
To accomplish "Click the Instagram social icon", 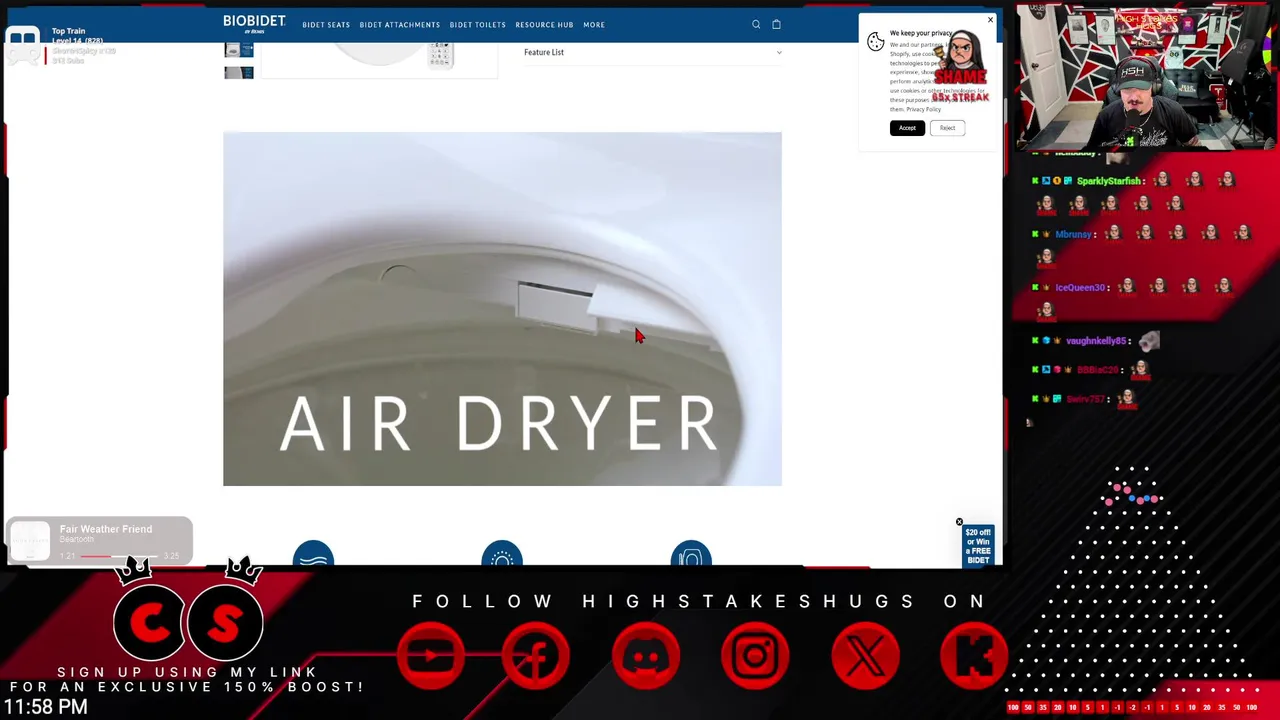I will [x=755, y=656].
